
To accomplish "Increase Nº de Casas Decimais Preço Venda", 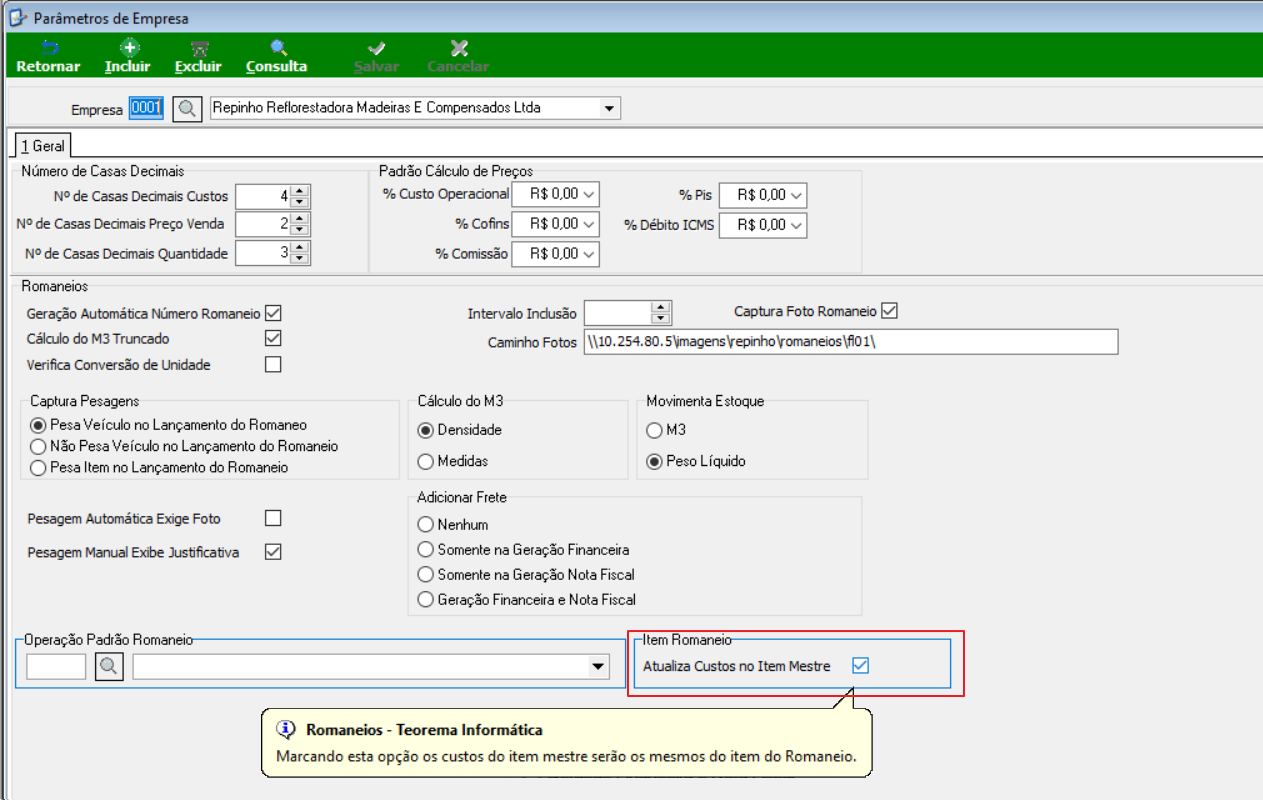I will 301,218.
